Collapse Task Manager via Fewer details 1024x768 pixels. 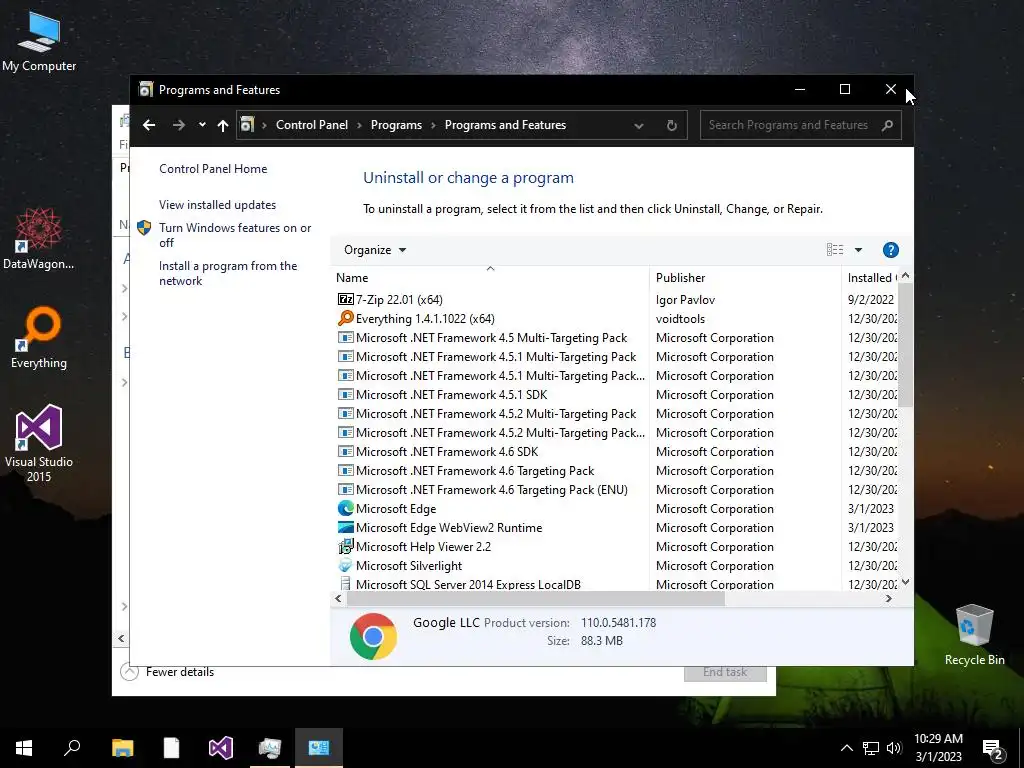pos(168,672)
